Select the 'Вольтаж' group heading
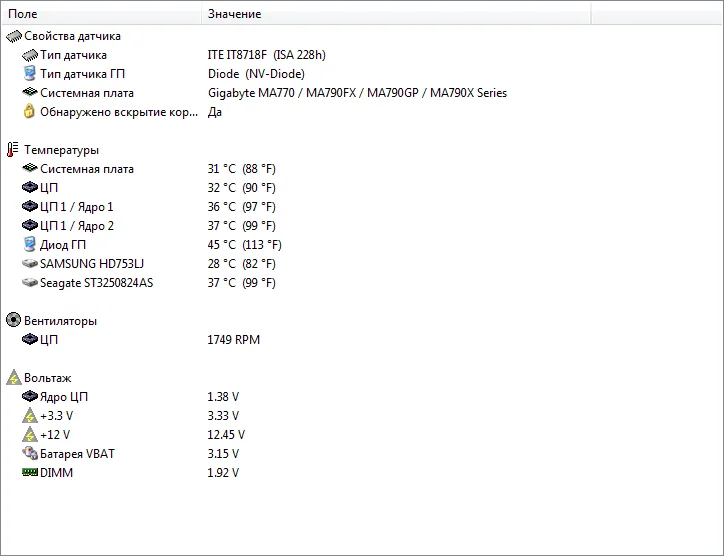 point(48,378)
